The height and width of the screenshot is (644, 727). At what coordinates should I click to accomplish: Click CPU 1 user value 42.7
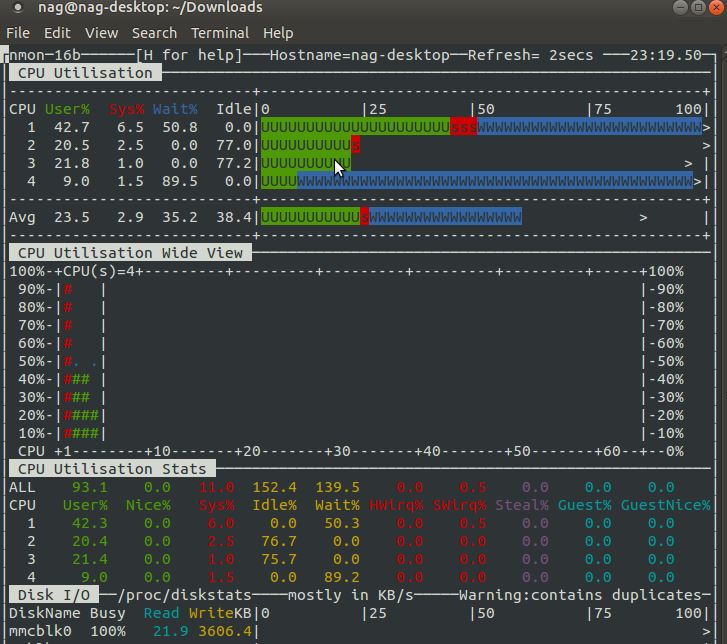(72, 127)
